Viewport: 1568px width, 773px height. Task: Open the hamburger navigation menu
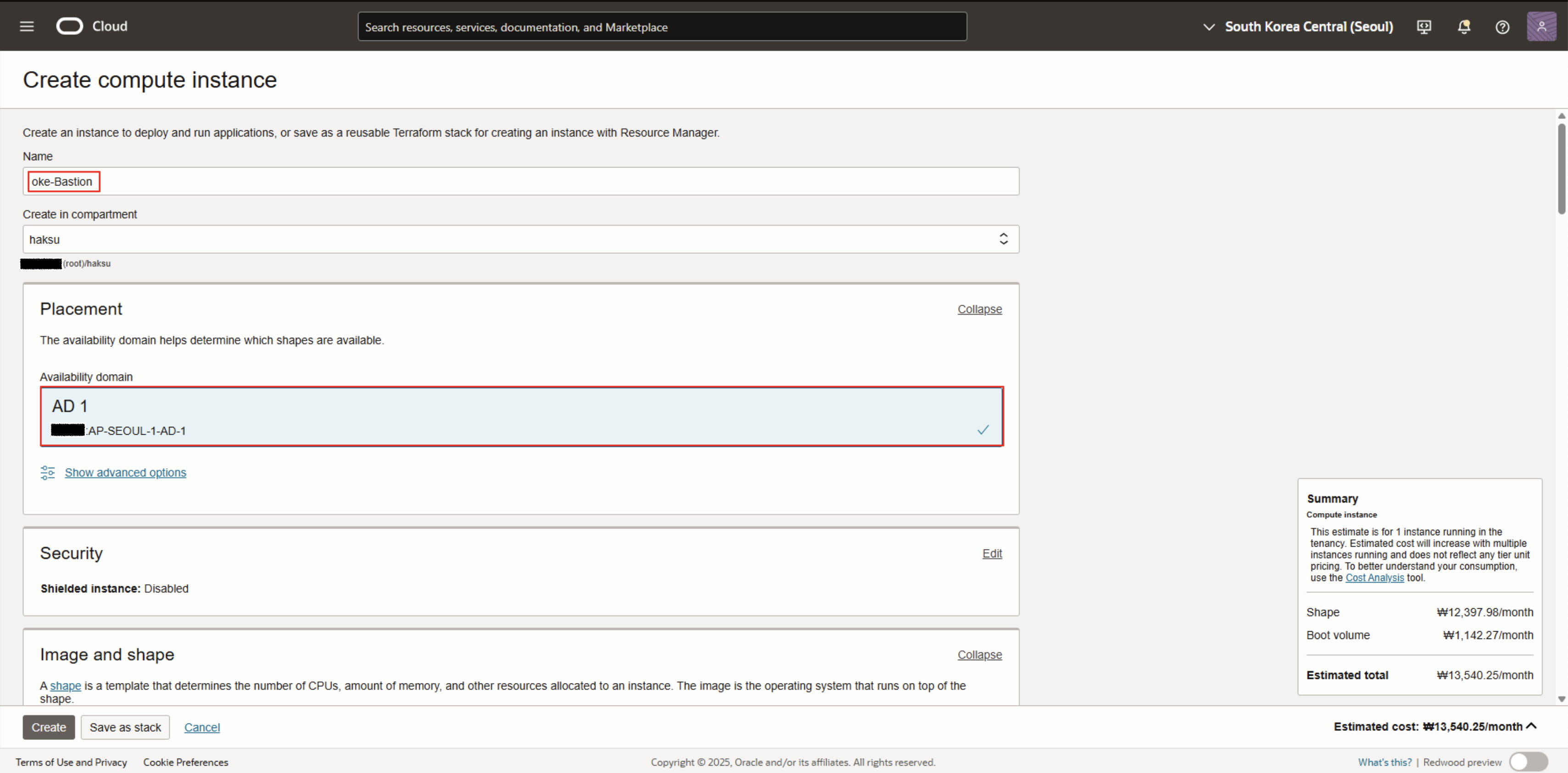tap(26, 26)
